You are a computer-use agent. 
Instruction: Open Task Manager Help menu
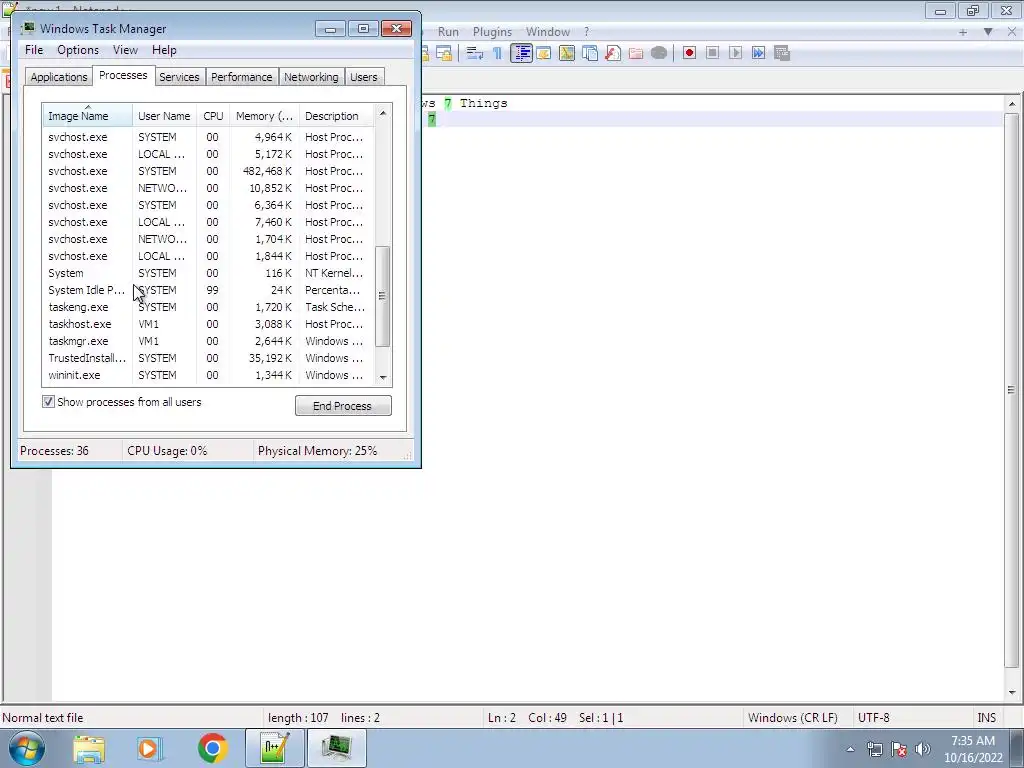(x=164, y=50)
